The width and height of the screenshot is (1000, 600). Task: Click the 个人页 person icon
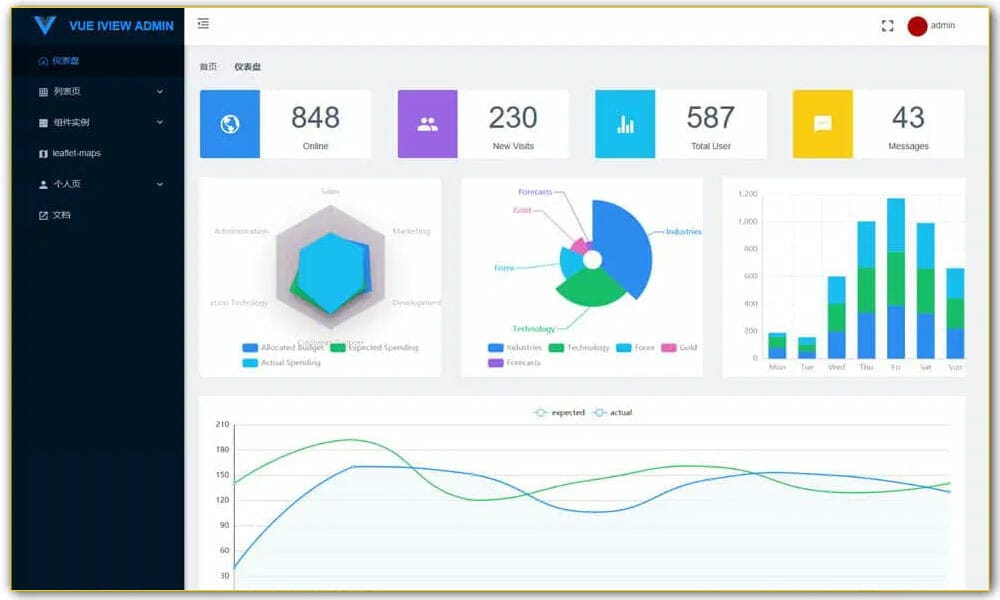coord(44,184)
